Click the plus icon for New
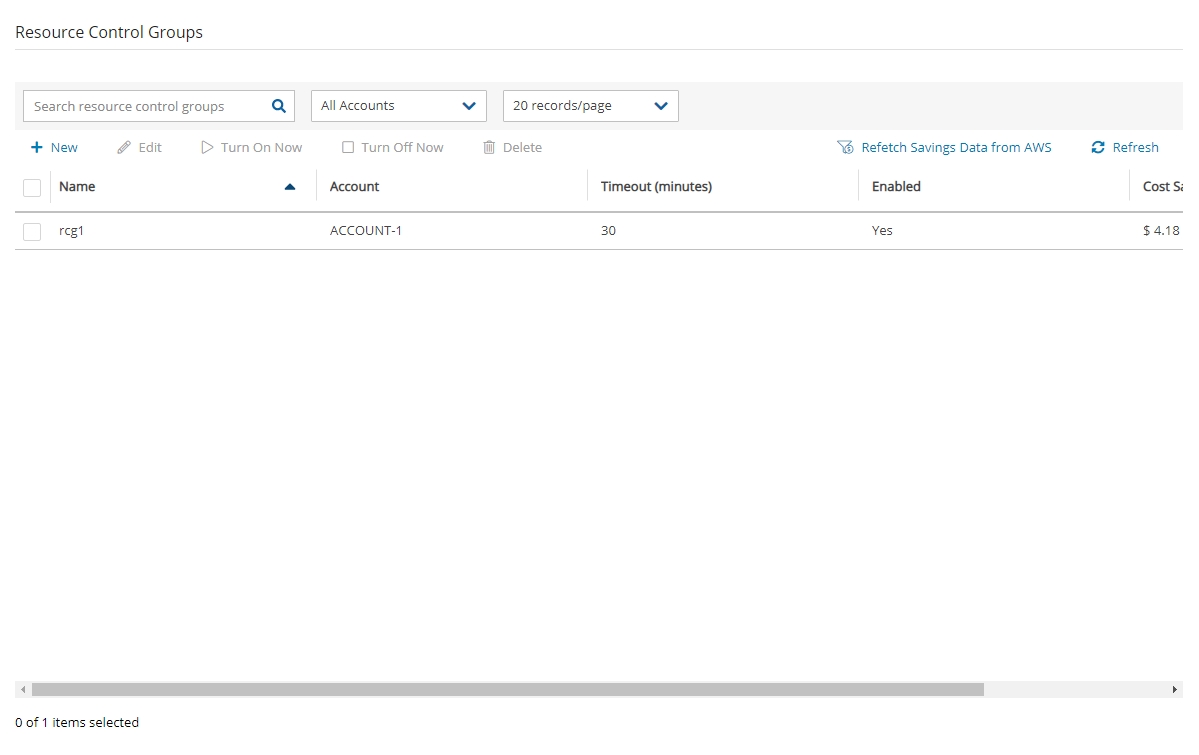This screenshot has height=755, width=1199. pos(37,147)
